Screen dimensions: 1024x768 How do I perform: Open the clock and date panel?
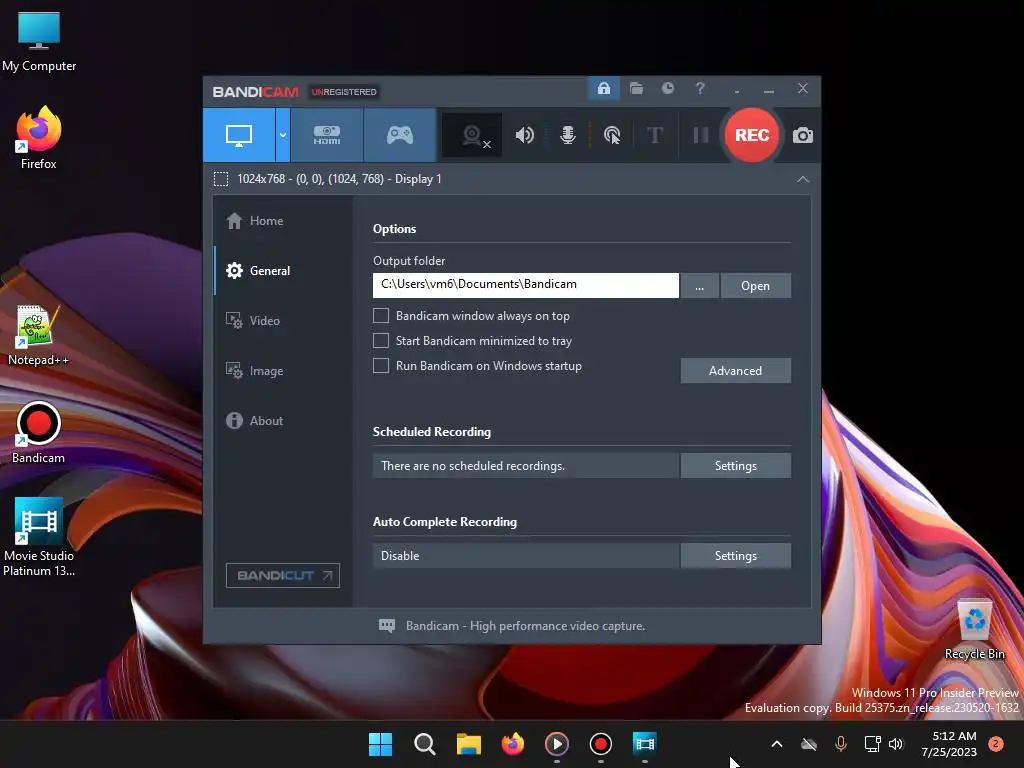click(949, 744)
